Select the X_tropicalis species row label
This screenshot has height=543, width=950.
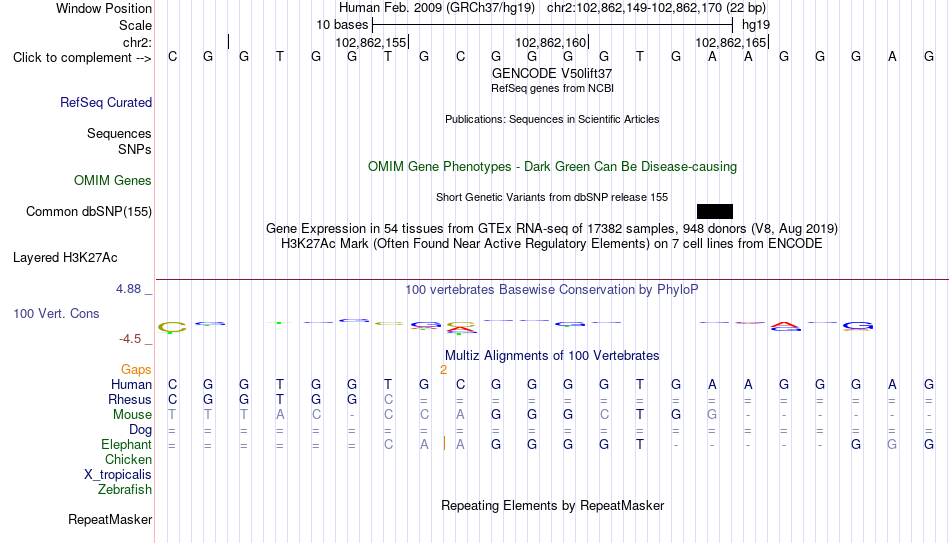coord(118,475)
